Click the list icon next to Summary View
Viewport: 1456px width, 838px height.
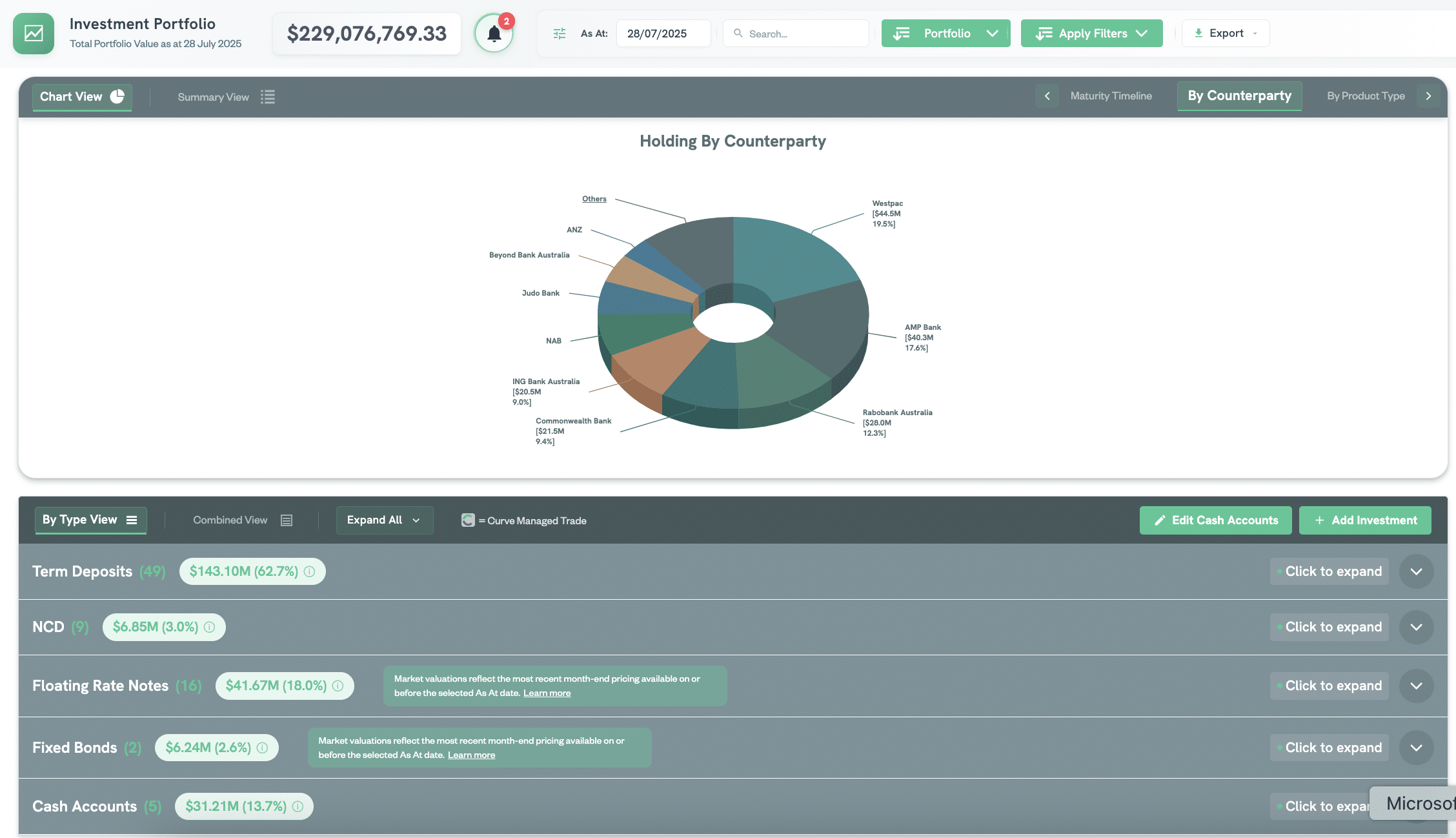click(268, 97)
